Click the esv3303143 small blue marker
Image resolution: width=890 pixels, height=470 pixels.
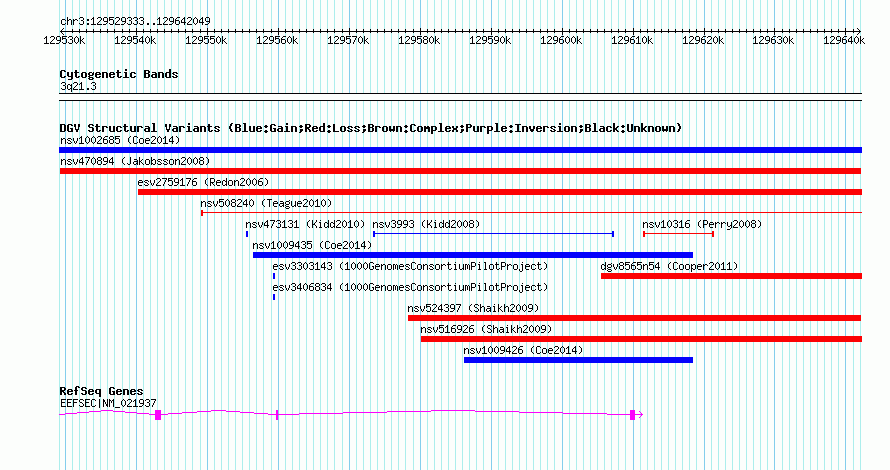tap(274, 276)
